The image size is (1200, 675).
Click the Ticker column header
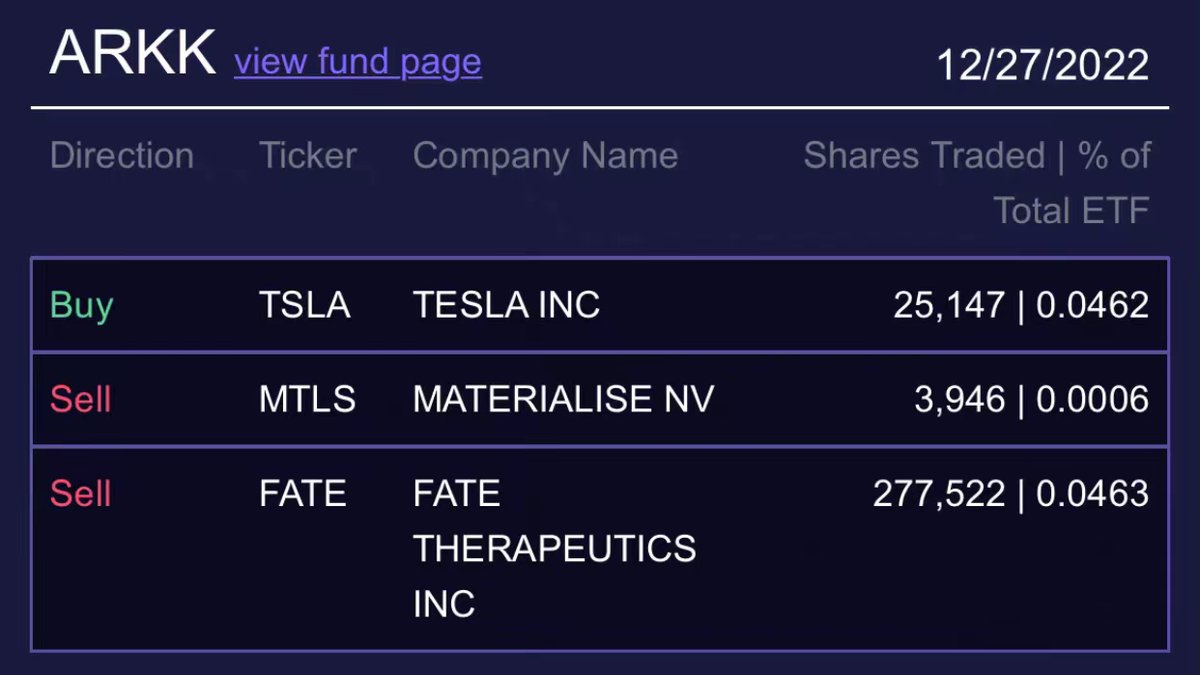tap(308, 156)
